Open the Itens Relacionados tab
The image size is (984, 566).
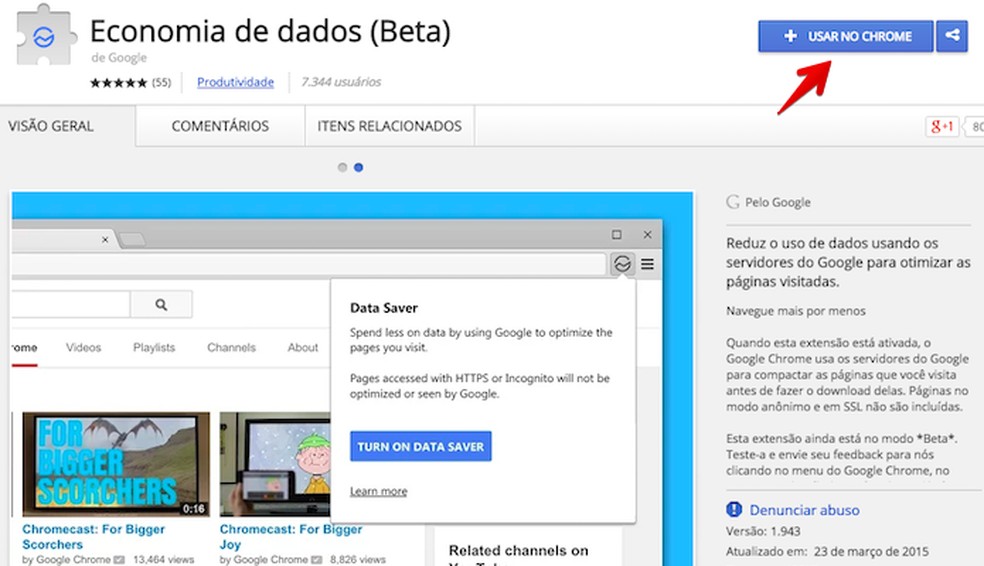pos(390,126)
